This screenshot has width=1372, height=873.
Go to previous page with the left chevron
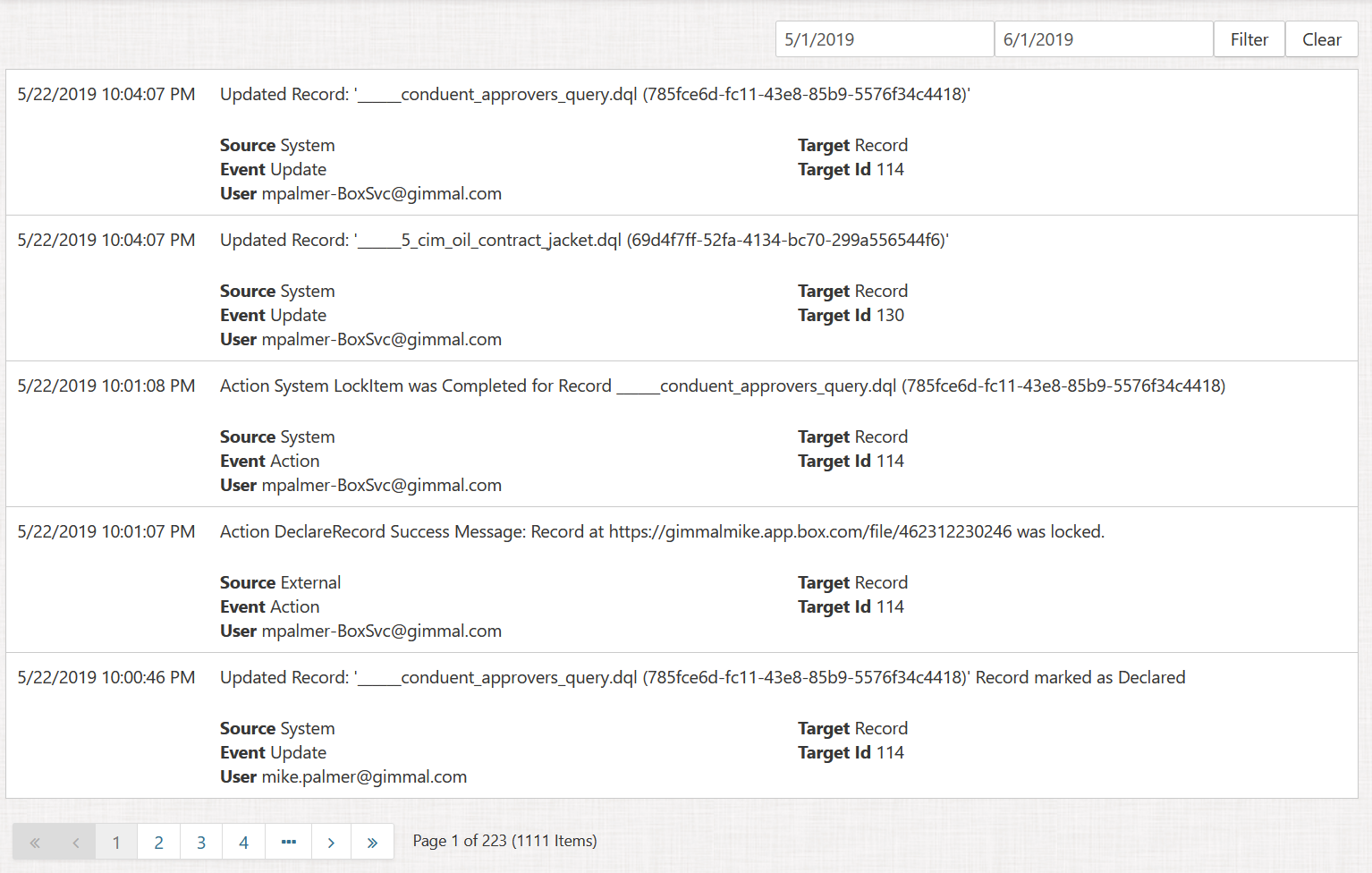click(76, 842)
